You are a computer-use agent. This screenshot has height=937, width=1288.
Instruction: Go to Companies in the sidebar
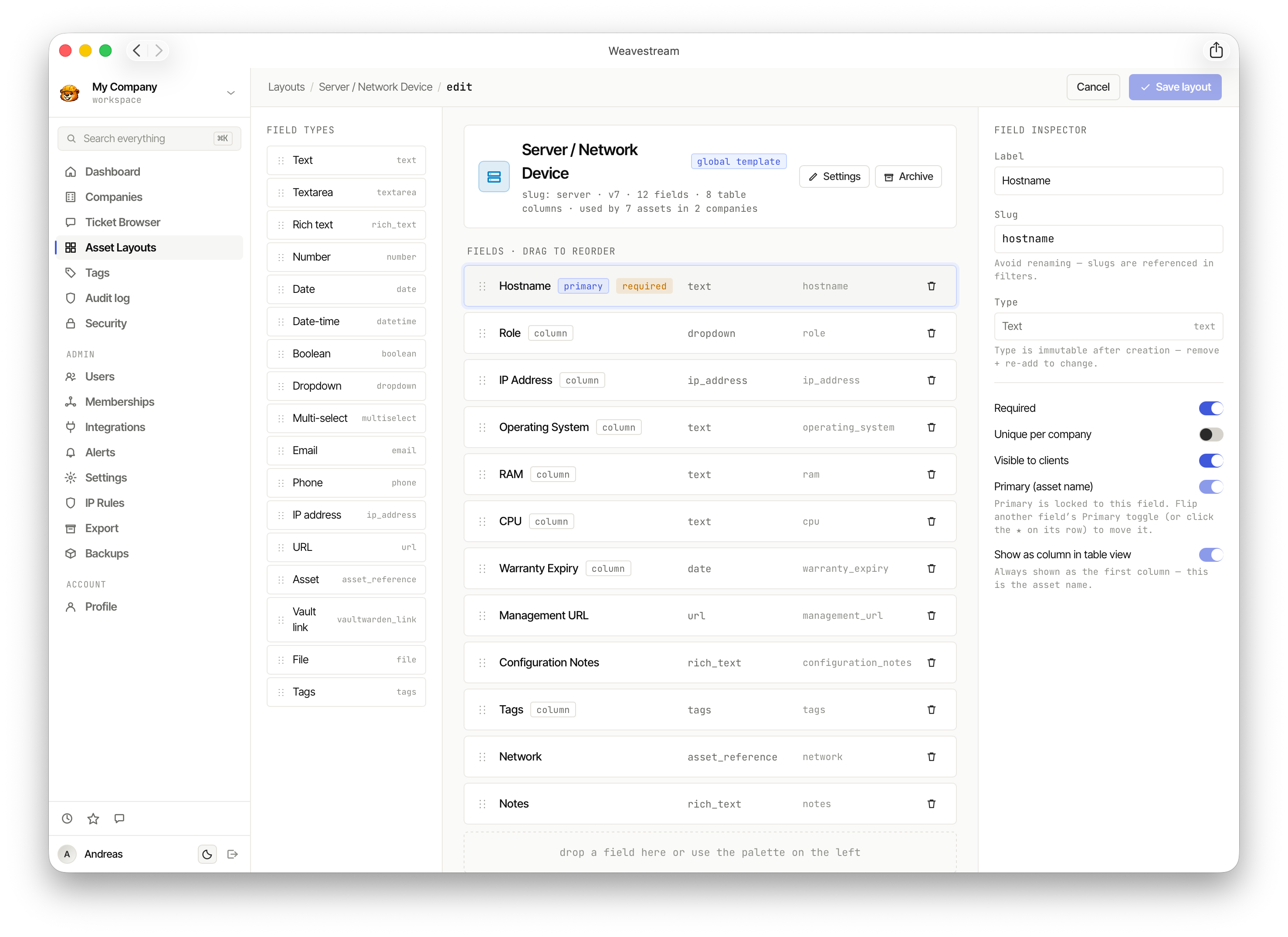(x=149, y=197)
